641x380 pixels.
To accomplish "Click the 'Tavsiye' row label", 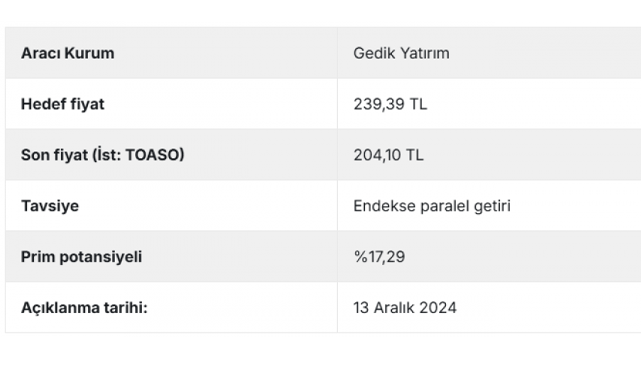I will coord(50,206).
